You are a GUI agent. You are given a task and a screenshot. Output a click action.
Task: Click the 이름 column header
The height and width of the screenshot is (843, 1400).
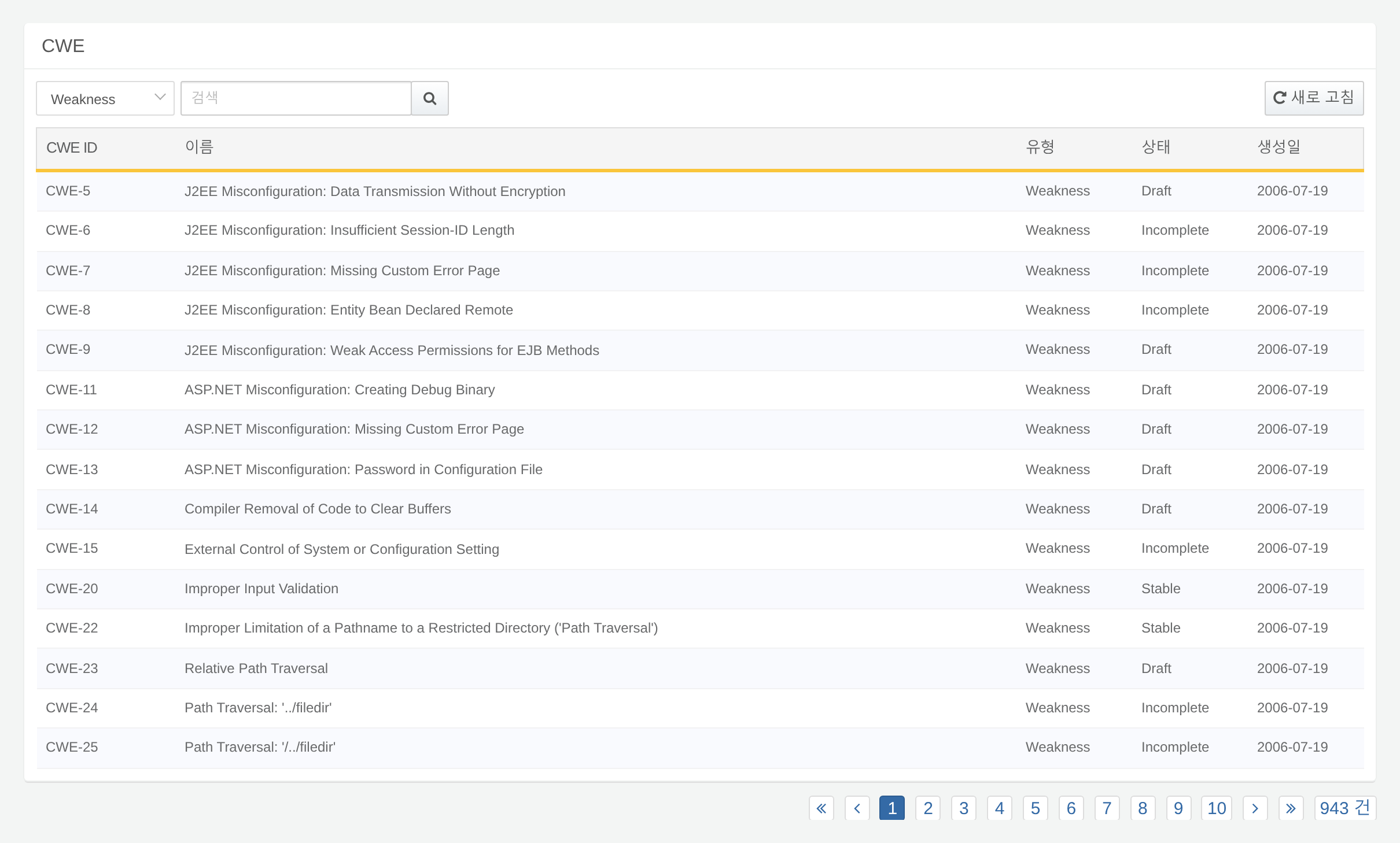tap(200, 147)
